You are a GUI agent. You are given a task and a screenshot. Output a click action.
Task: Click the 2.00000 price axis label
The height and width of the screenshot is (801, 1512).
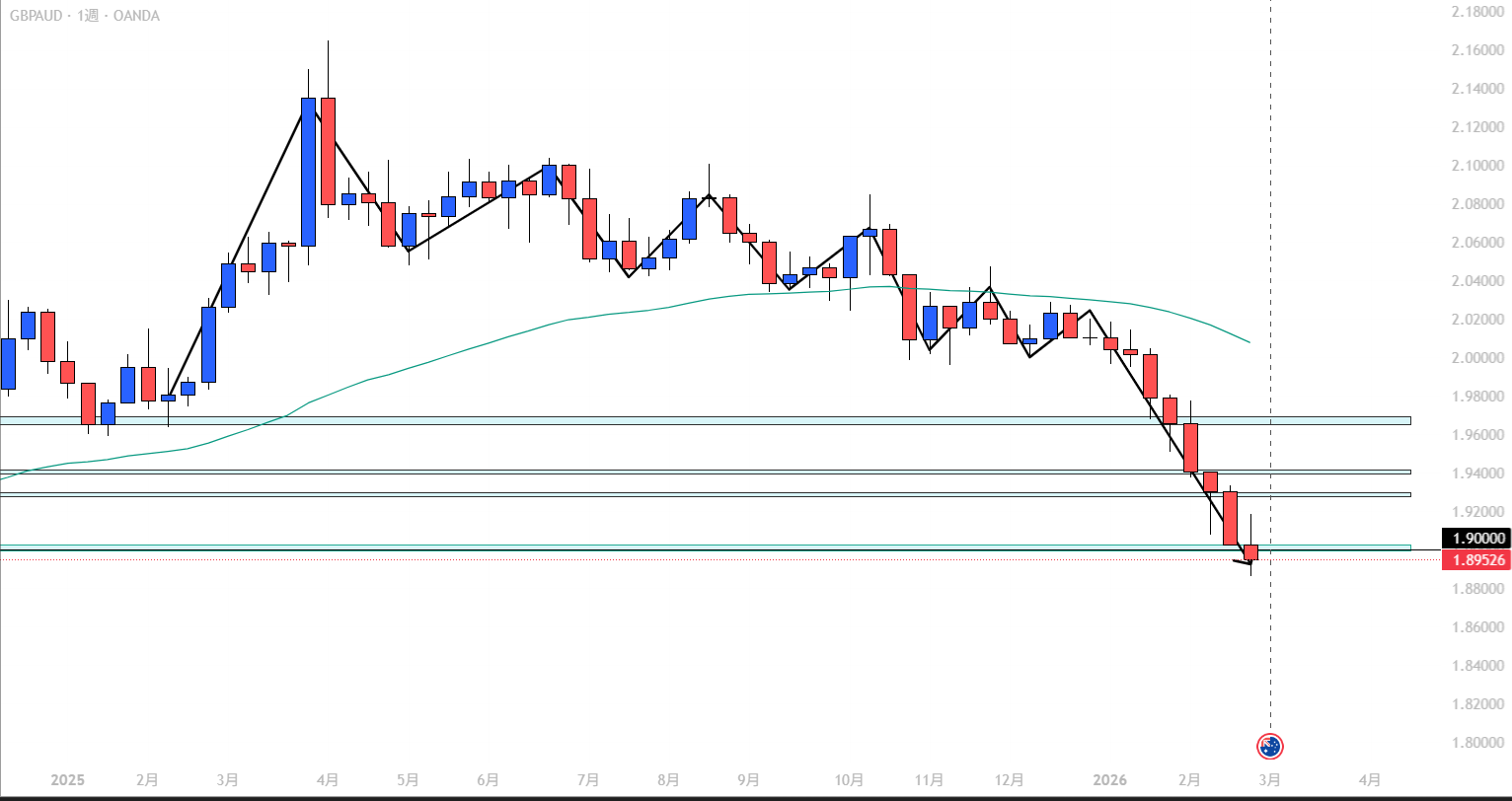[1475, 358]
